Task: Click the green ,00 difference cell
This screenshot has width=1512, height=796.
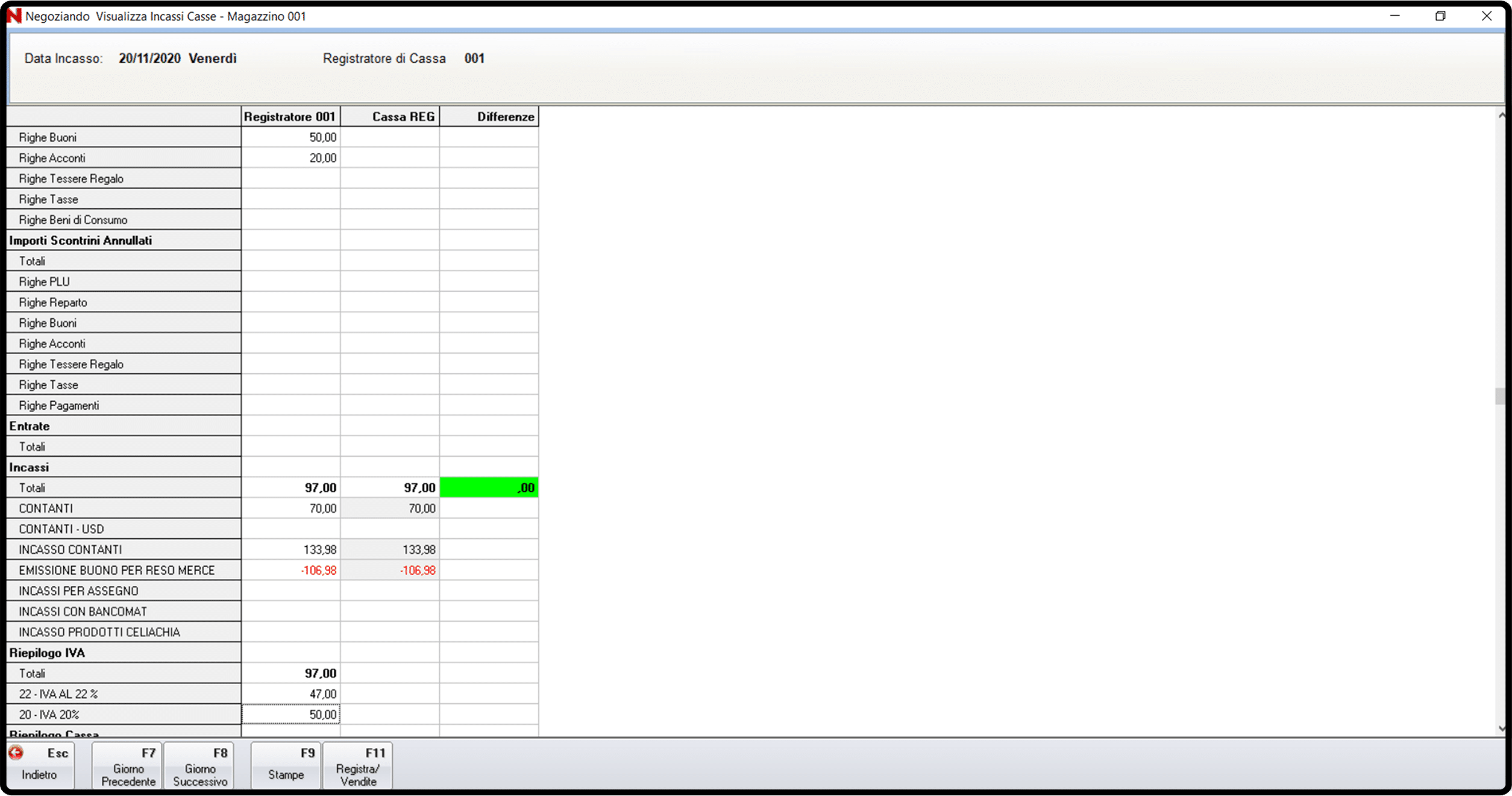Action: (x=489, y=487)
